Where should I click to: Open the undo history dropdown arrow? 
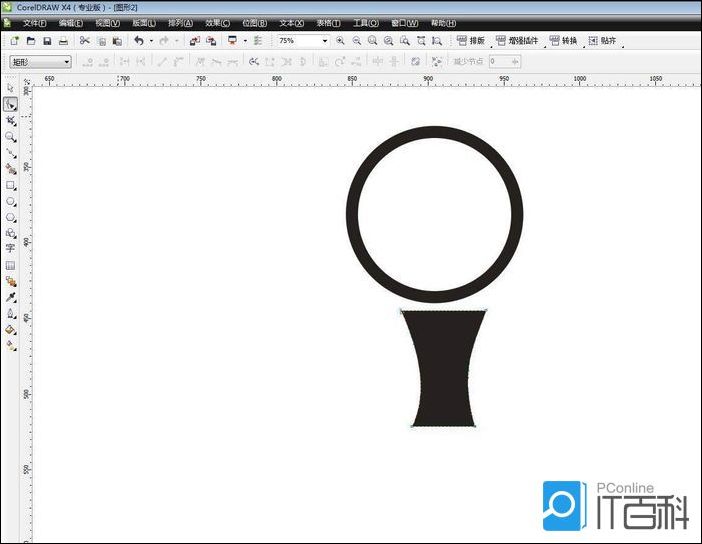[152, 41]
